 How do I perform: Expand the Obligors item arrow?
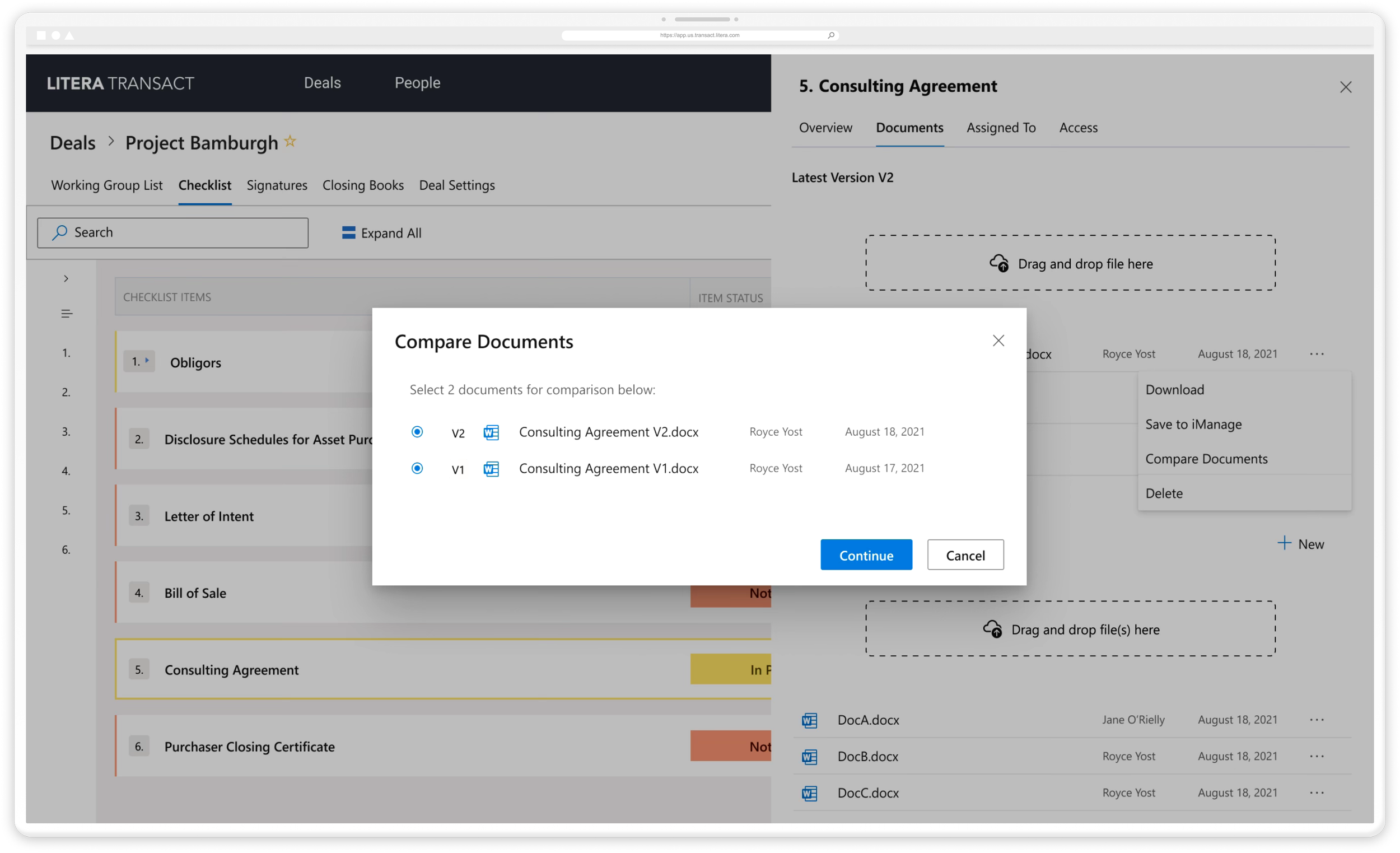point(147,360)
